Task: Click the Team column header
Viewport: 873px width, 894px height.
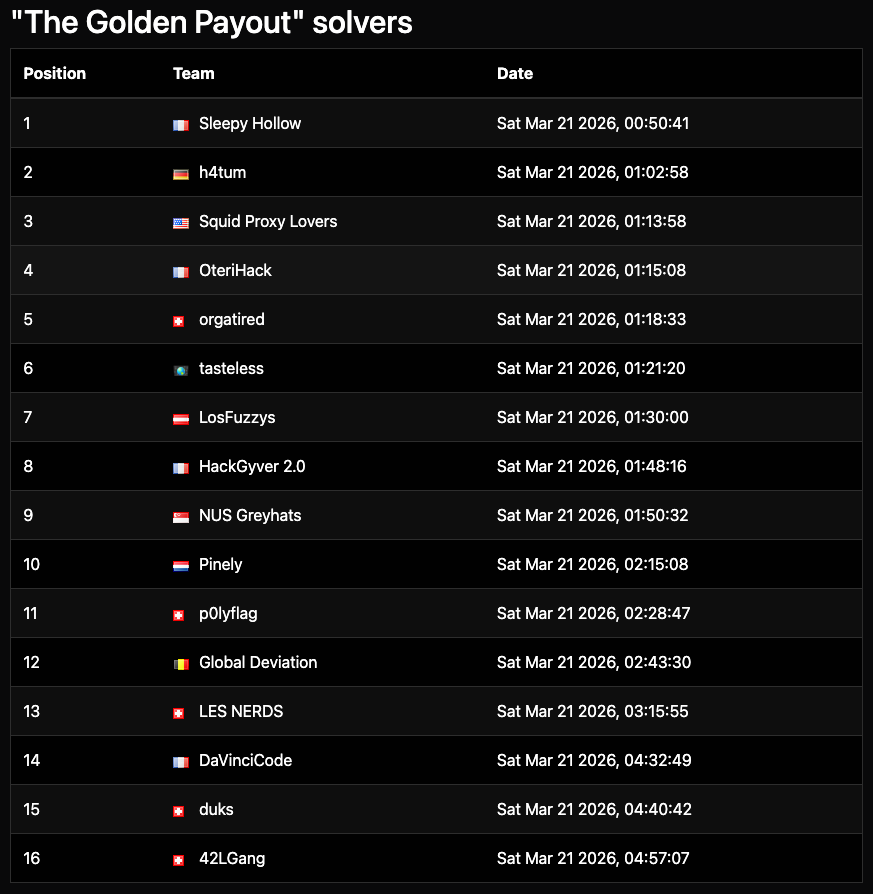Action: coord(193,74)
